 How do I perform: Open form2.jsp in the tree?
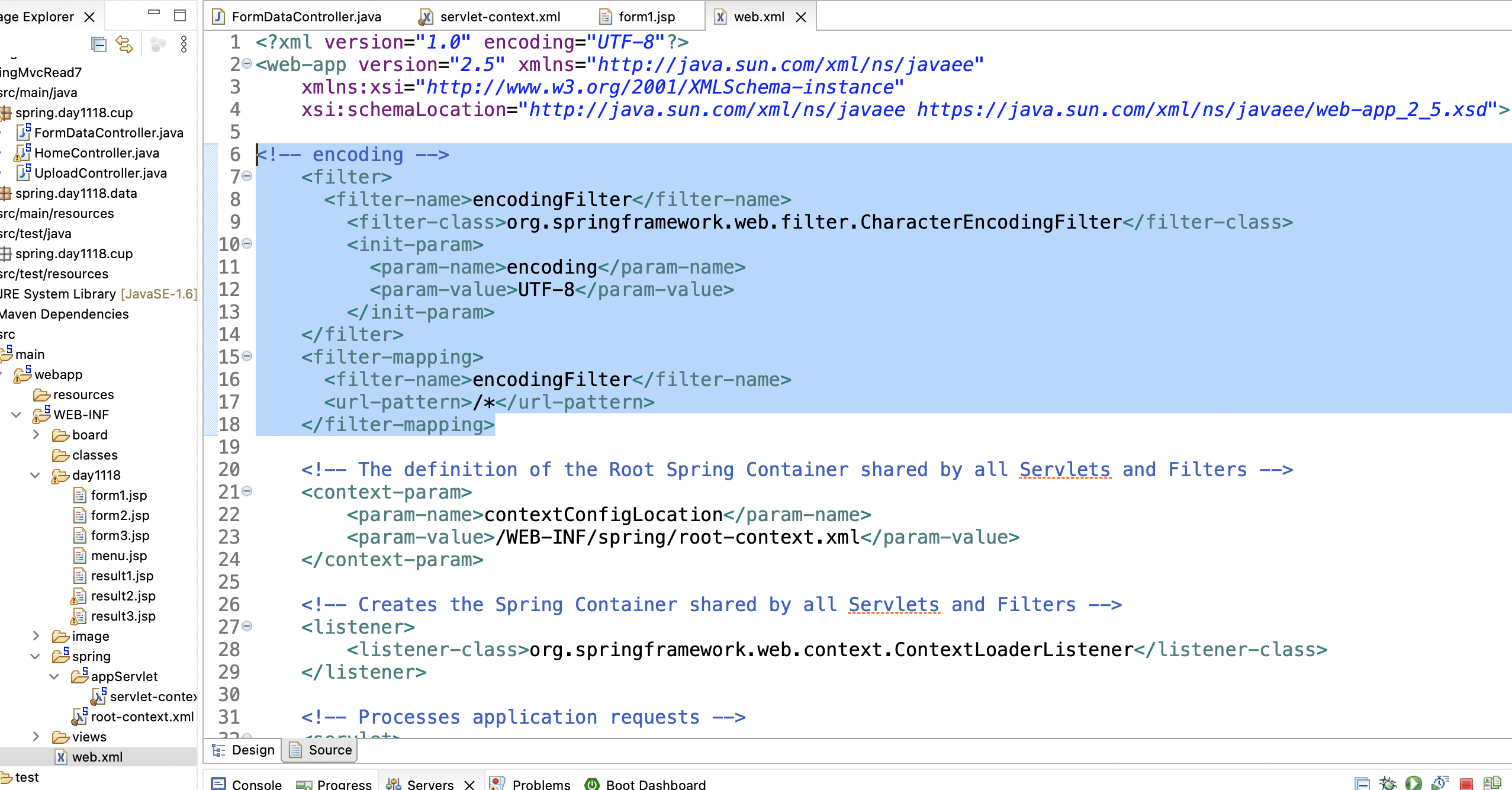pos(120,515)
